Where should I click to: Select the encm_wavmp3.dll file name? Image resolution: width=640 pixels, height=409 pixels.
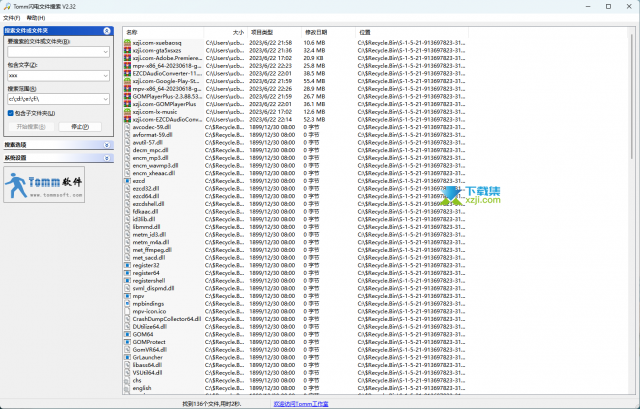click(155, 166)
